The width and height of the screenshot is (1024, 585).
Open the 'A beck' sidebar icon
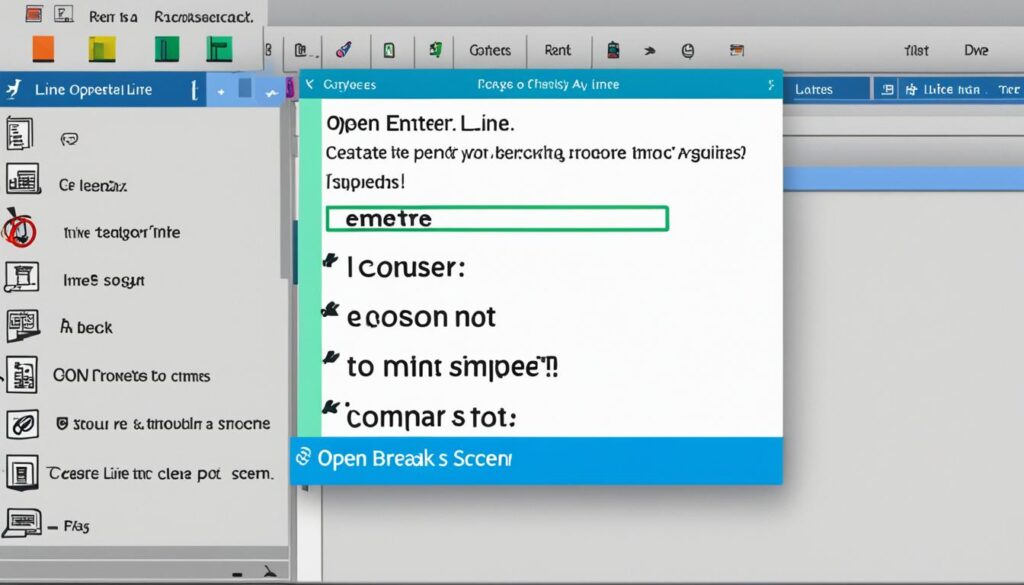click(x=22, y=327)
